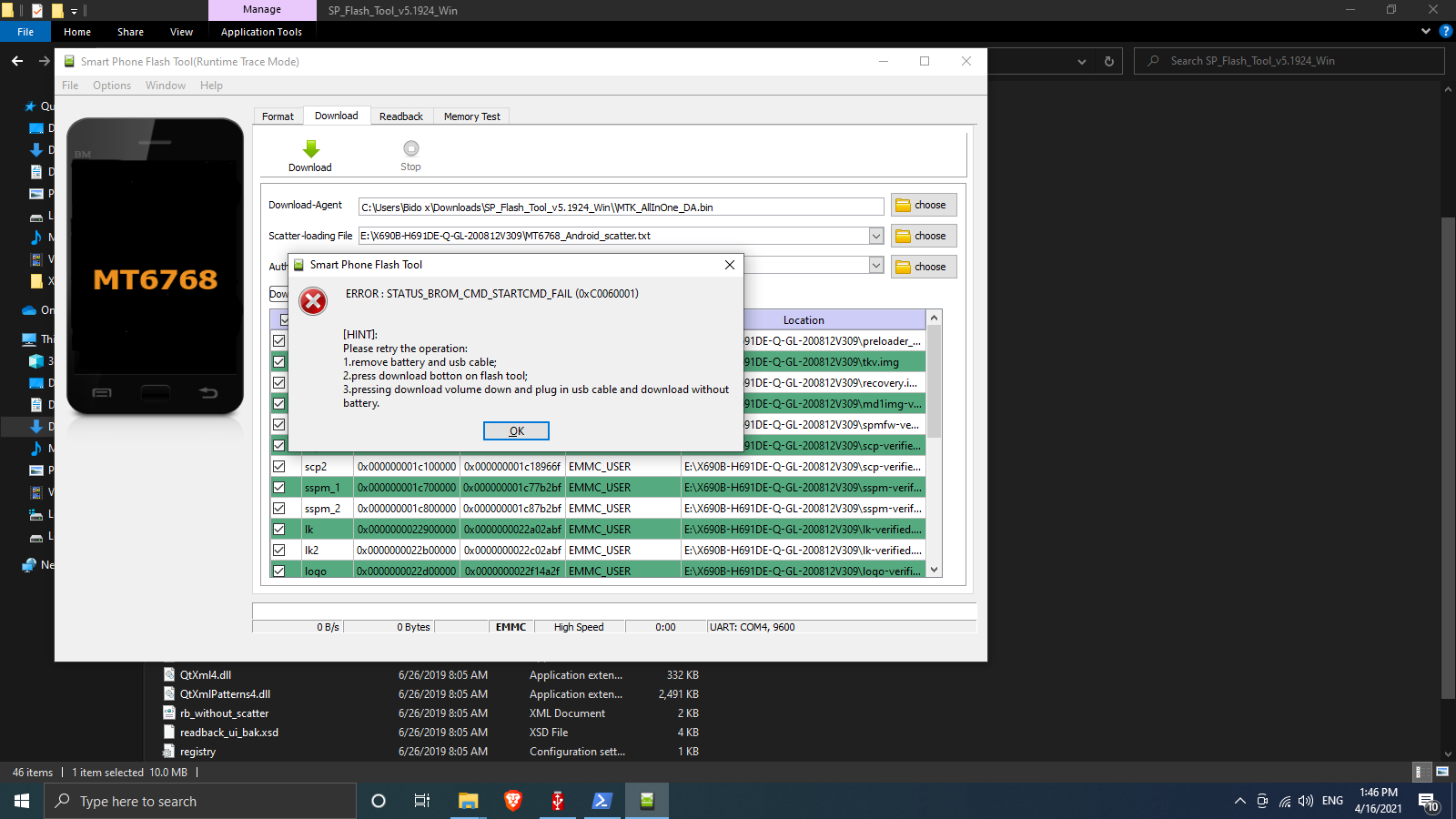Image resolution: width=1456 pixels, height=819 pixels.
Task: Open Customize Quick Access Toolbar dropdown
Action: pyautogui.click(x=75, y=11)
